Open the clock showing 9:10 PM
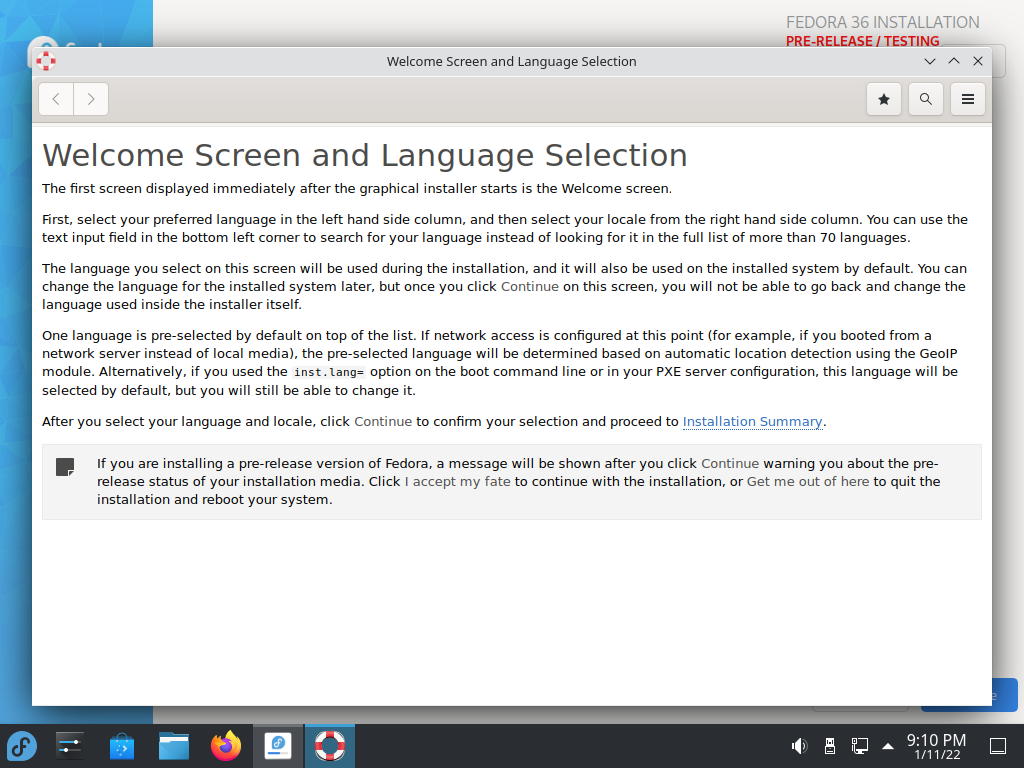Viewport: 1024px width, 768px height. pos(936,746)
